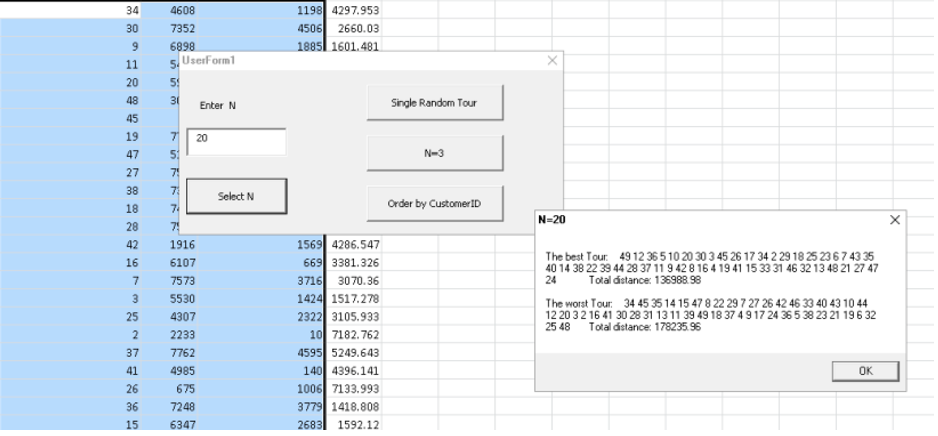Close the UserForm1 dialog
The image size is (938, 436).
point(552,60)
